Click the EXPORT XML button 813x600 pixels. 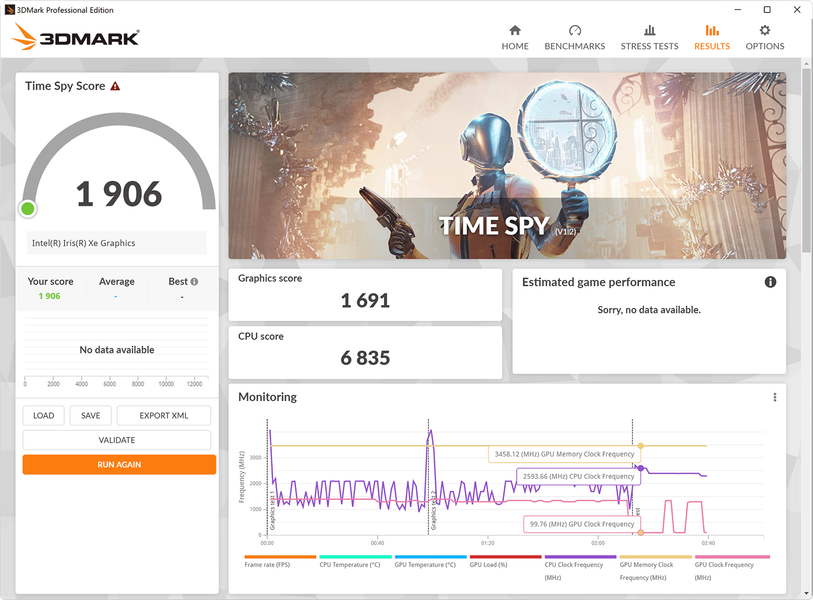[x=164, y=415]
